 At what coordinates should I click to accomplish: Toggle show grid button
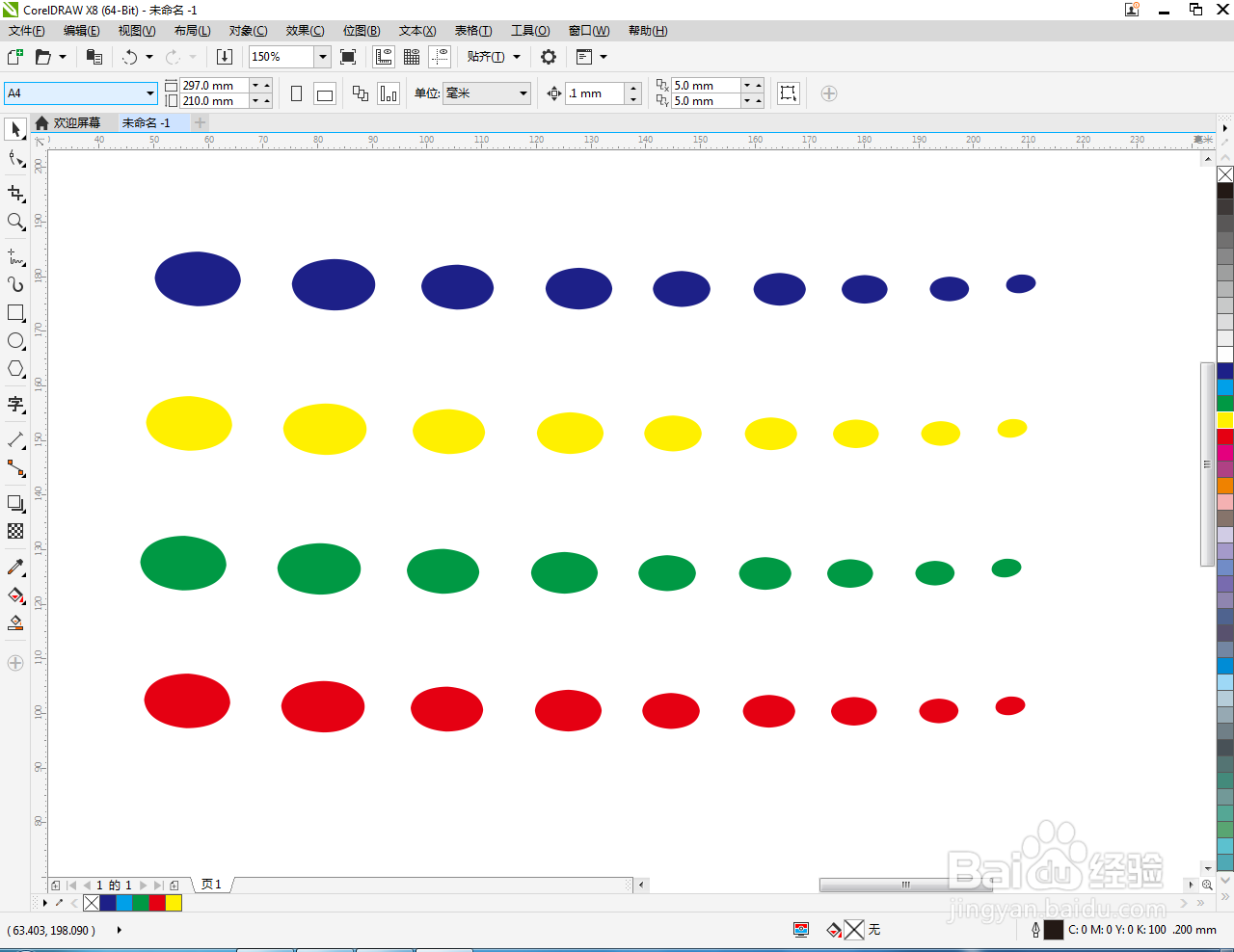point(412,57)
